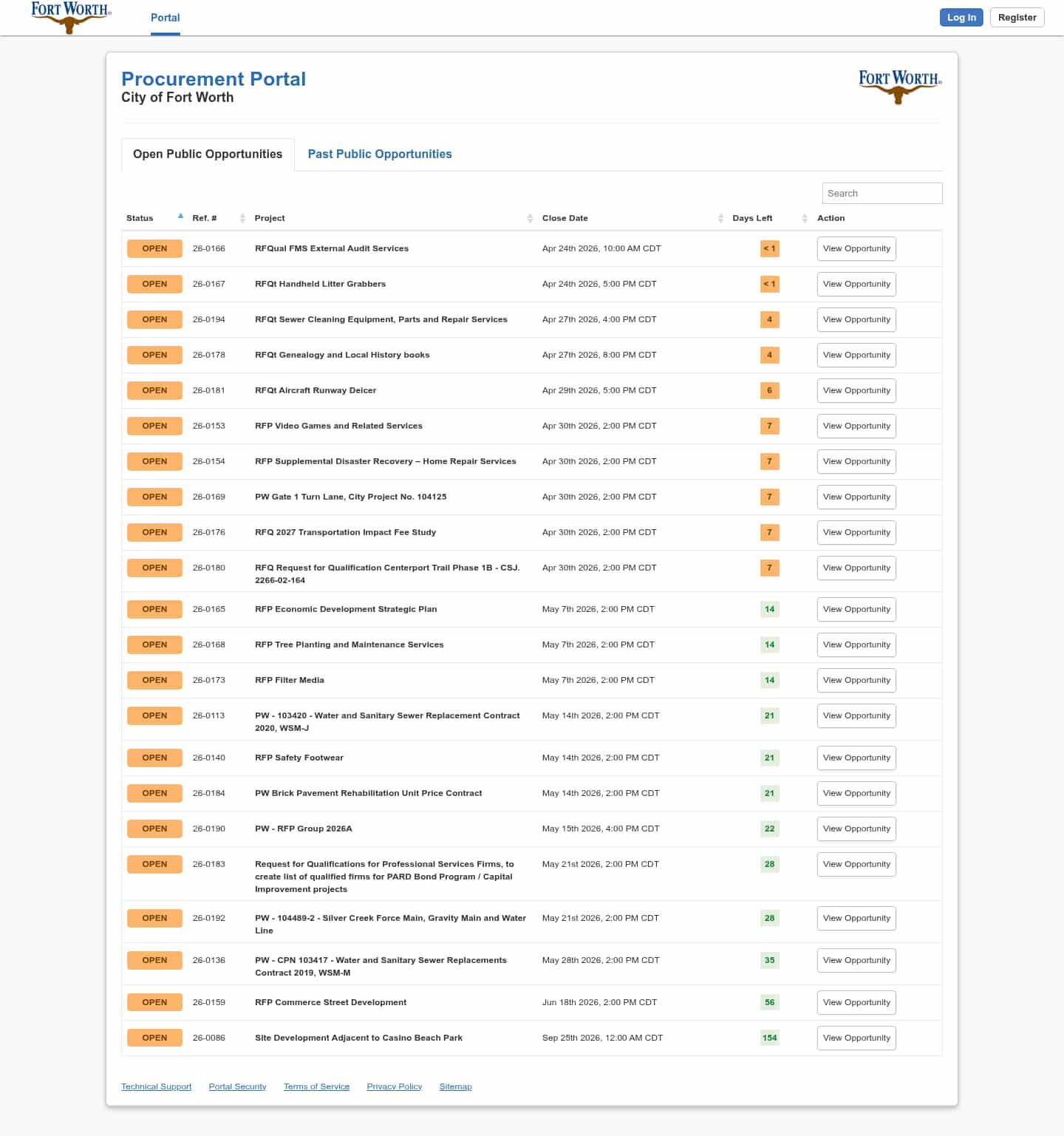Click the Fort Worth longhorn logo in panel
The image size is (1064, 1136).
pos(899,86)
